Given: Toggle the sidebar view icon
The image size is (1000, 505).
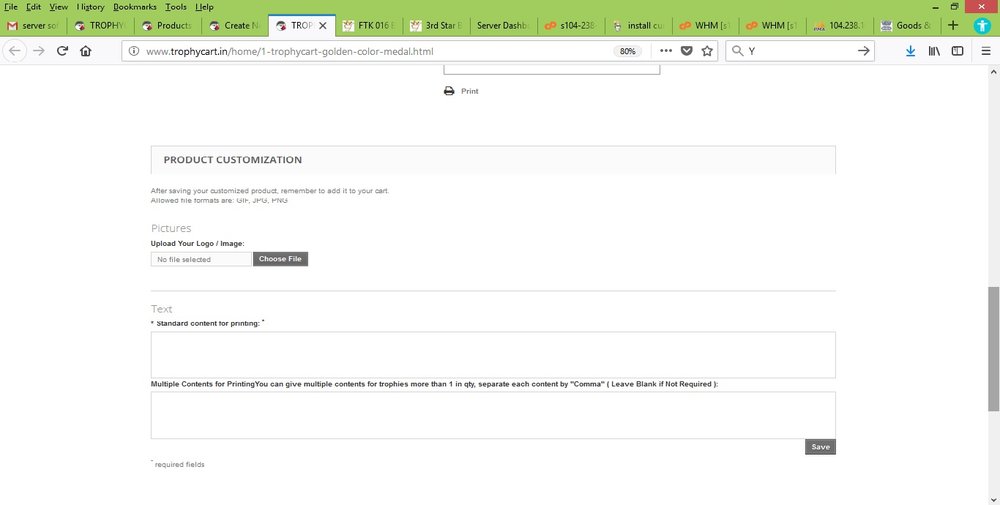Looking at the screenshot, I should pos(957,51).
